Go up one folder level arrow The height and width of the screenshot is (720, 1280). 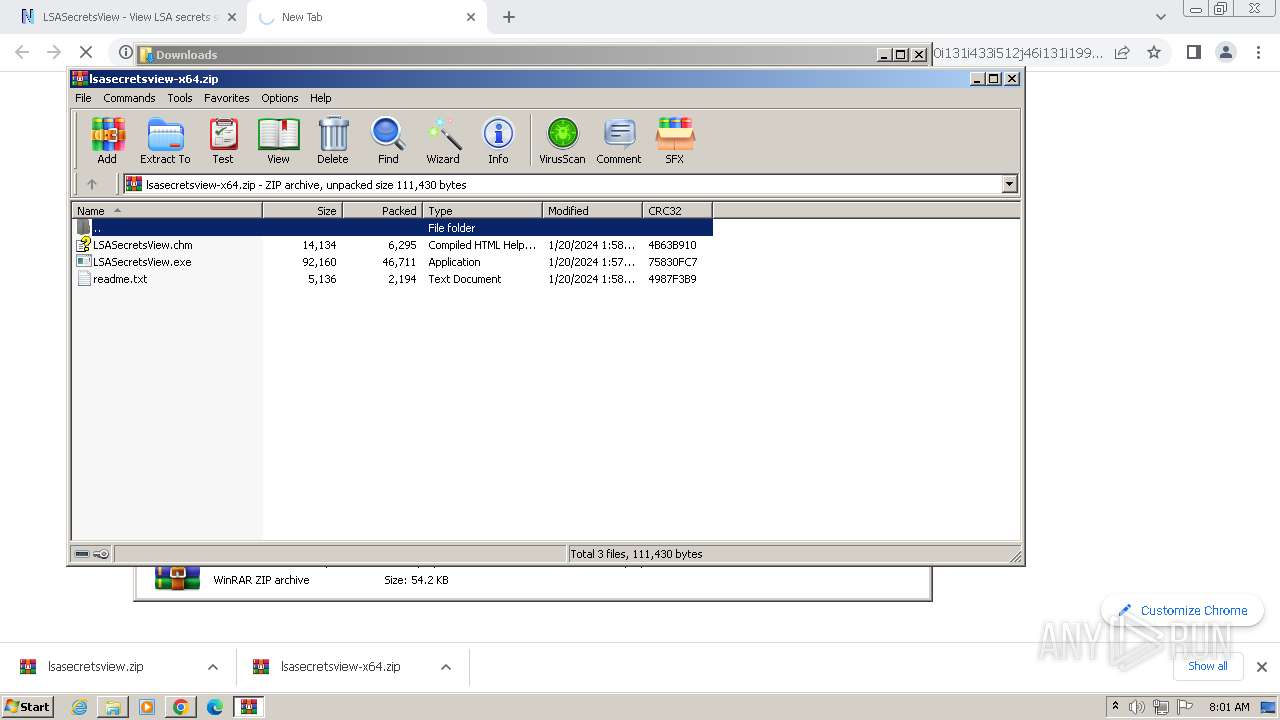pos(92,184)
